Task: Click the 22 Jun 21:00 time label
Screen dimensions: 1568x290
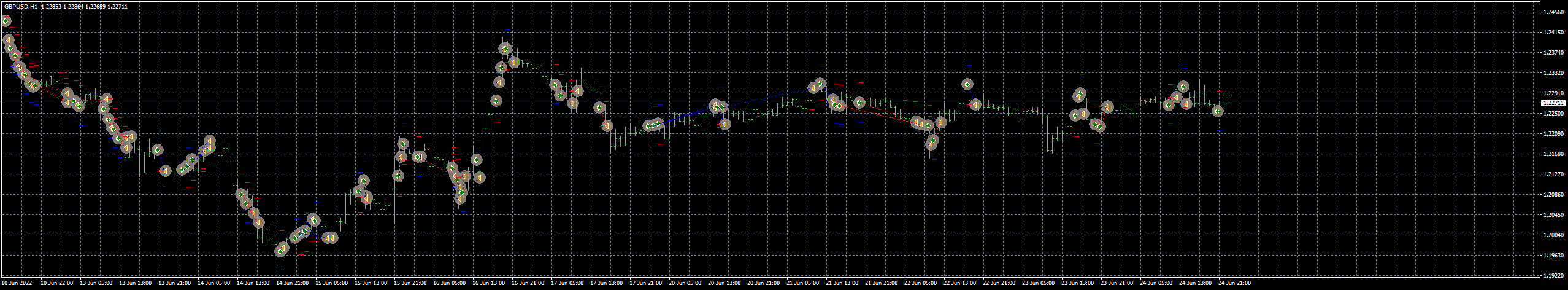Action: point(999,284)
